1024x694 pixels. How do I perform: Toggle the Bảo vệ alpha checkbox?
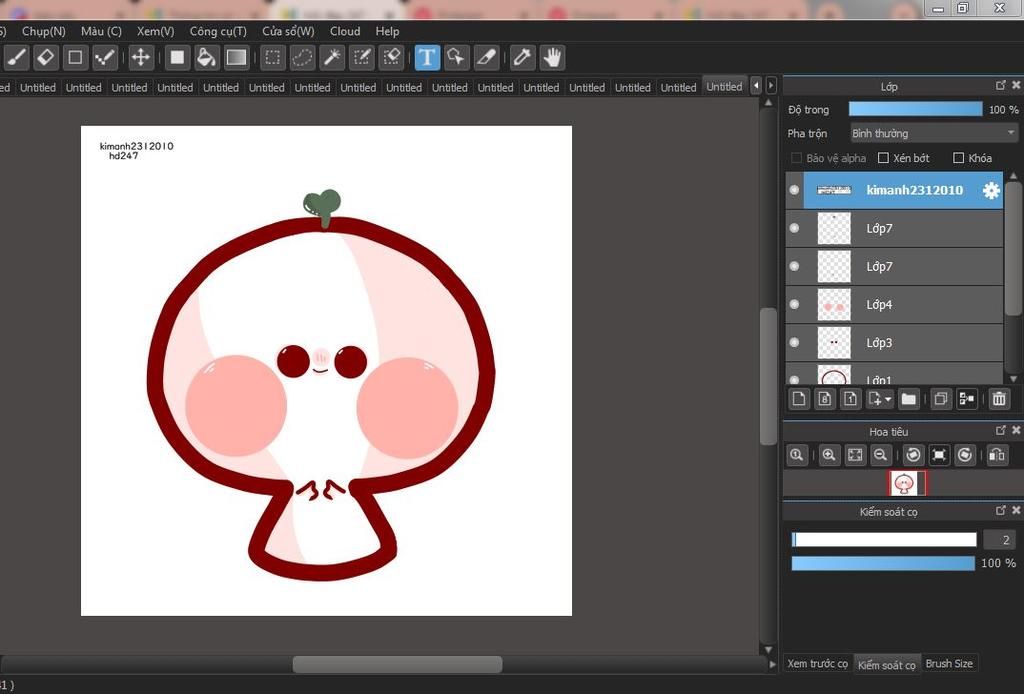(x=796, y=158)
